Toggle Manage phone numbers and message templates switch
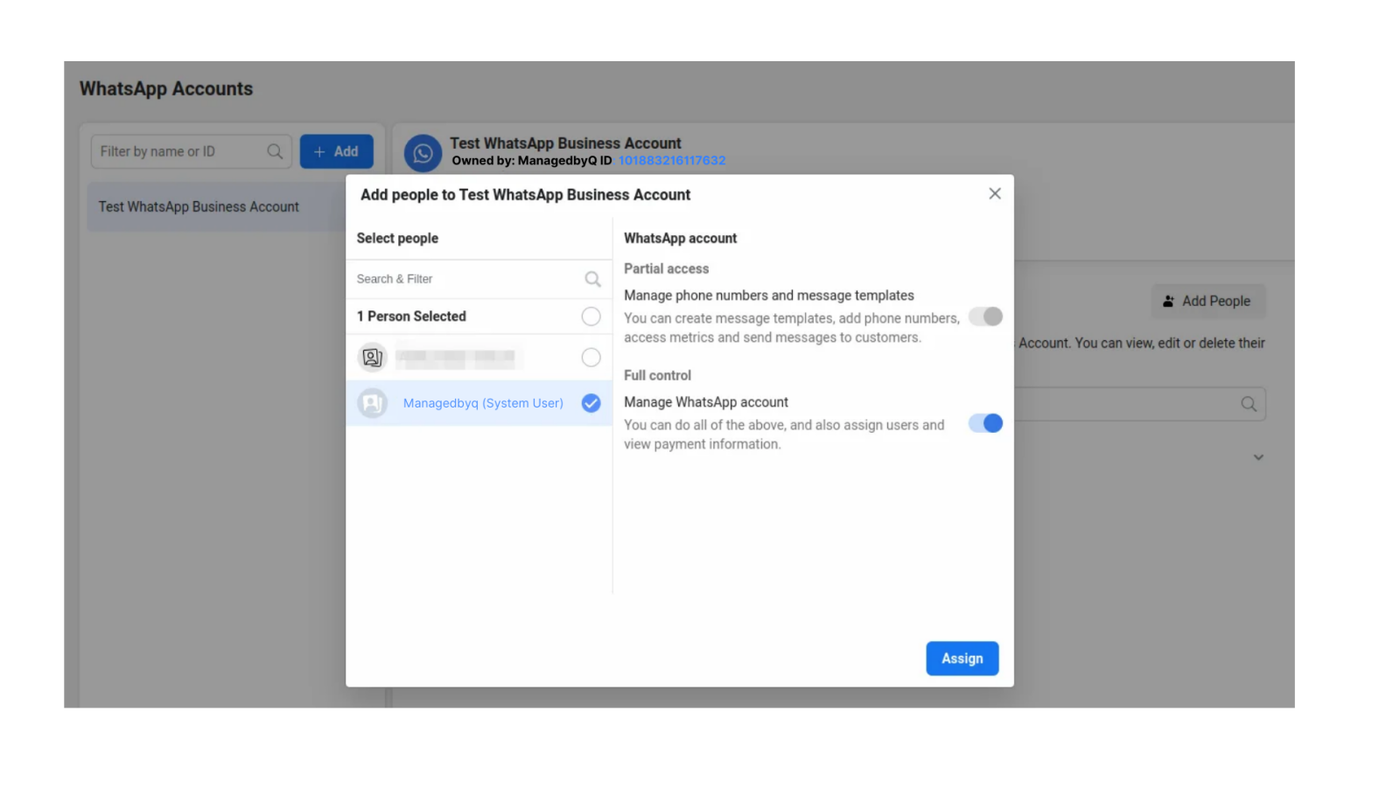 pos(985,316)
